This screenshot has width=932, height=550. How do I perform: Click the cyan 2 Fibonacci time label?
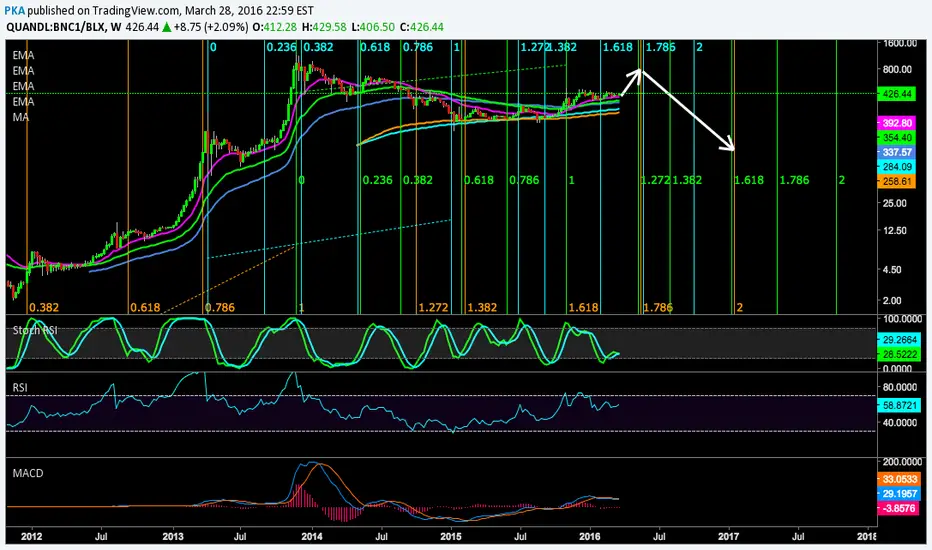[699, 47]
